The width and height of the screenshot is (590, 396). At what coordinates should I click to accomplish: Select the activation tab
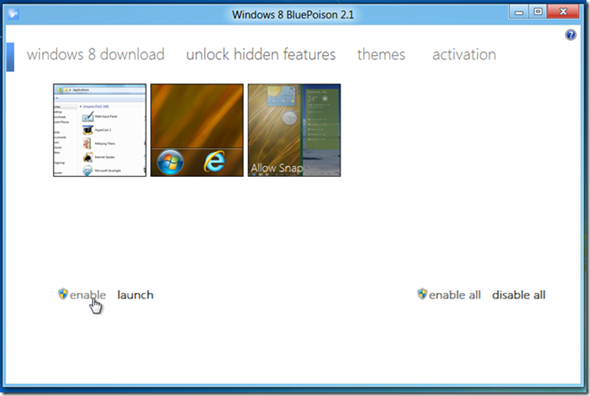click(x=464, y=55)
